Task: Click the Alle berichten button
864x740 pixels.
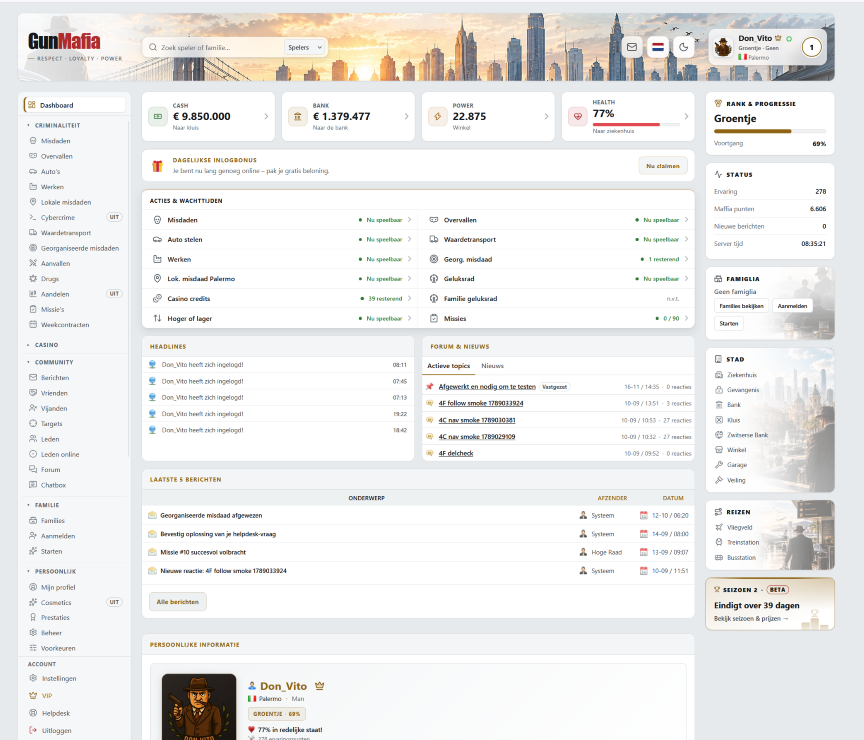Action: (x=177, y=602)
